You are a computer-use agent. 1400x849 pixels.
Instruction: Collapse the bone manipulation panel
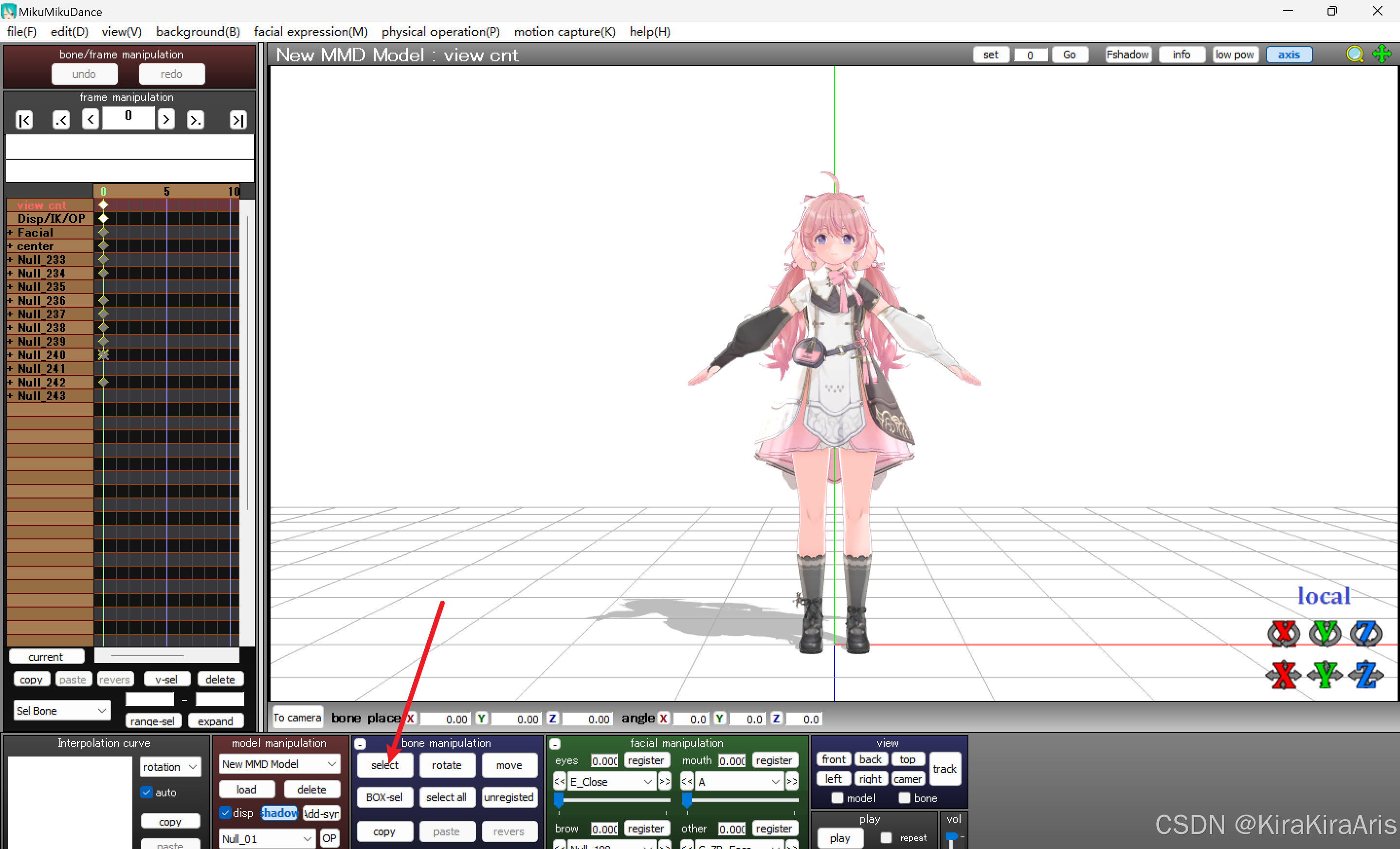[360, 743]
